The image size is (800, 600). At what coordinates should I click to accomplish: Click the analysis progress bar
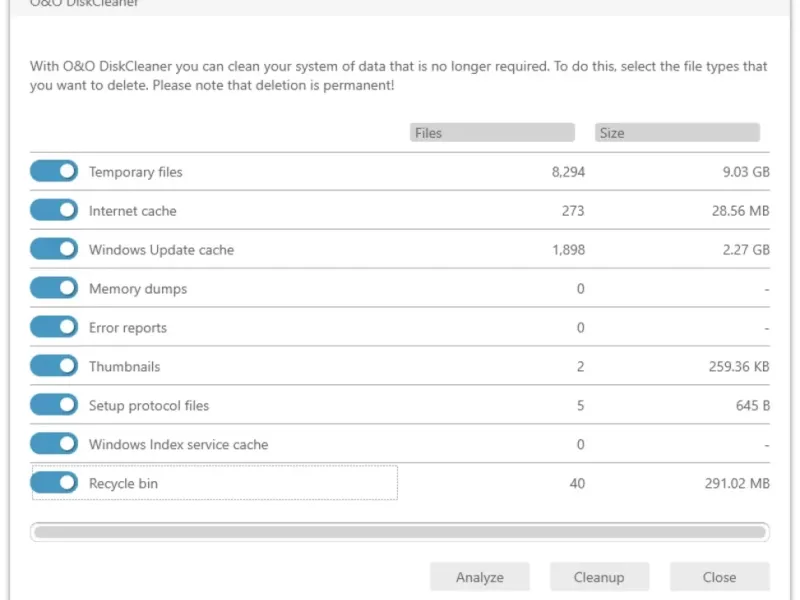tap(400, 532)
